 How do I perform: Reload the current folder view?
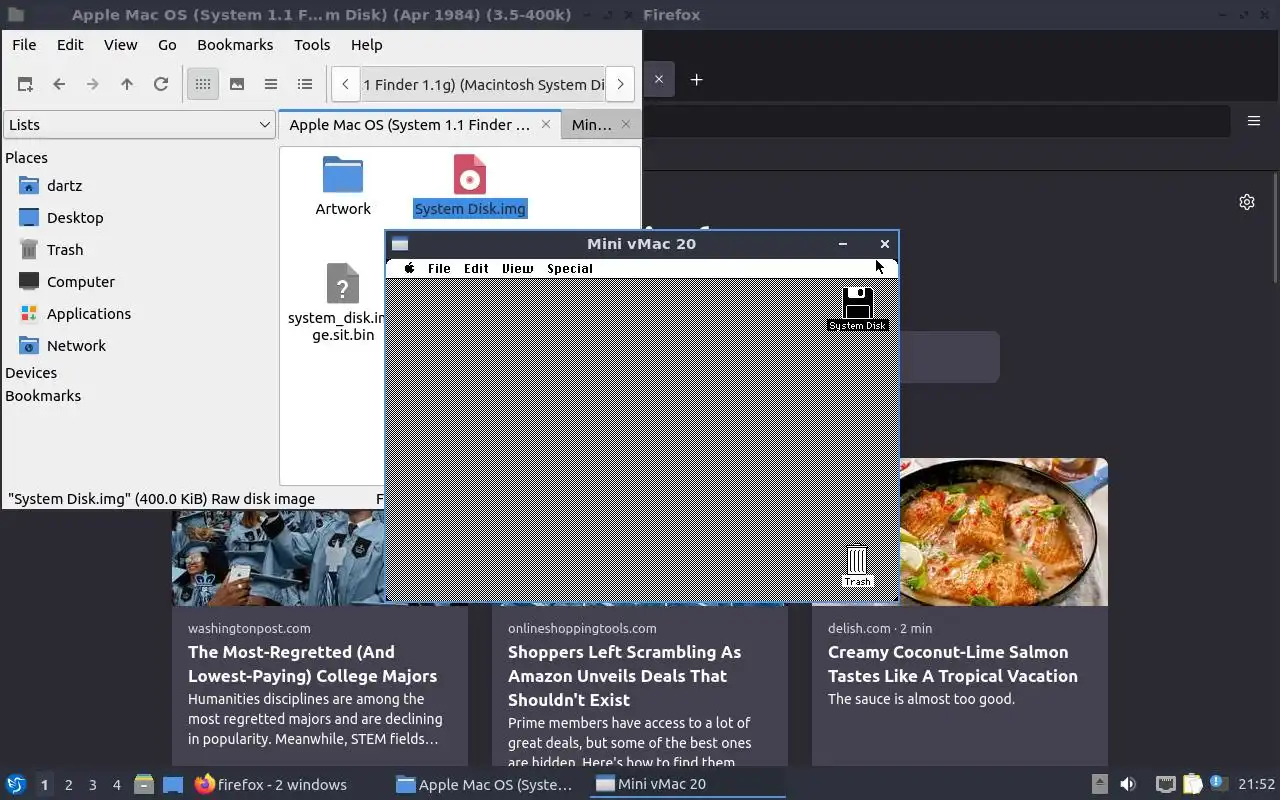(161, 84)
